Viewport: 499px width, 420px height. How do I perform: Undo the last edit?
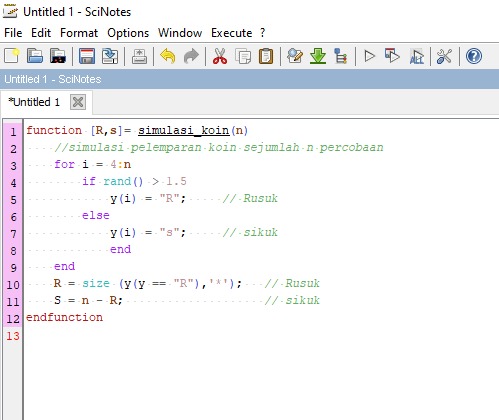tap(168, 56)
